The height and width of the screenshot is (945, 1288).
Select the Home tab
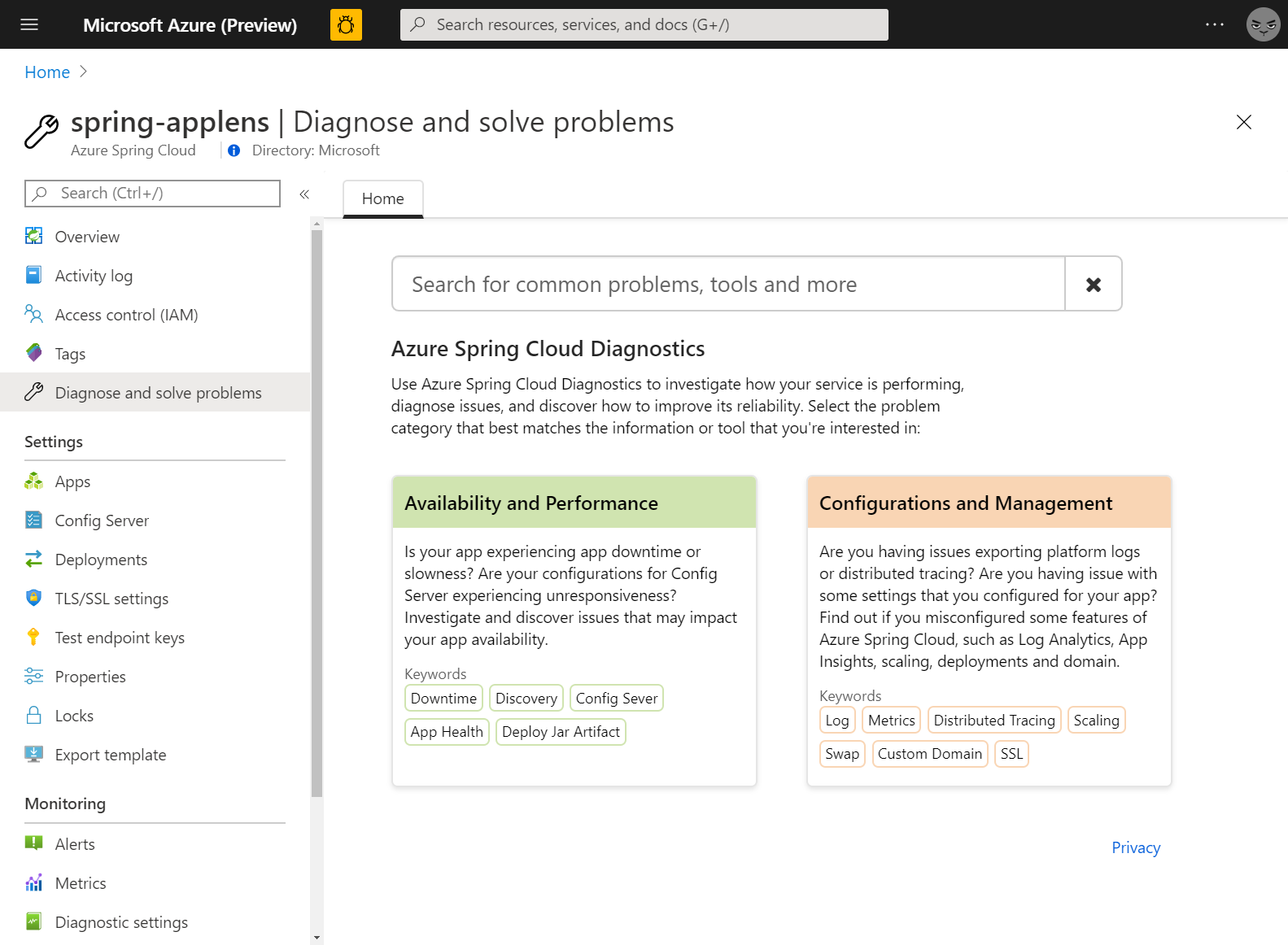382,199
